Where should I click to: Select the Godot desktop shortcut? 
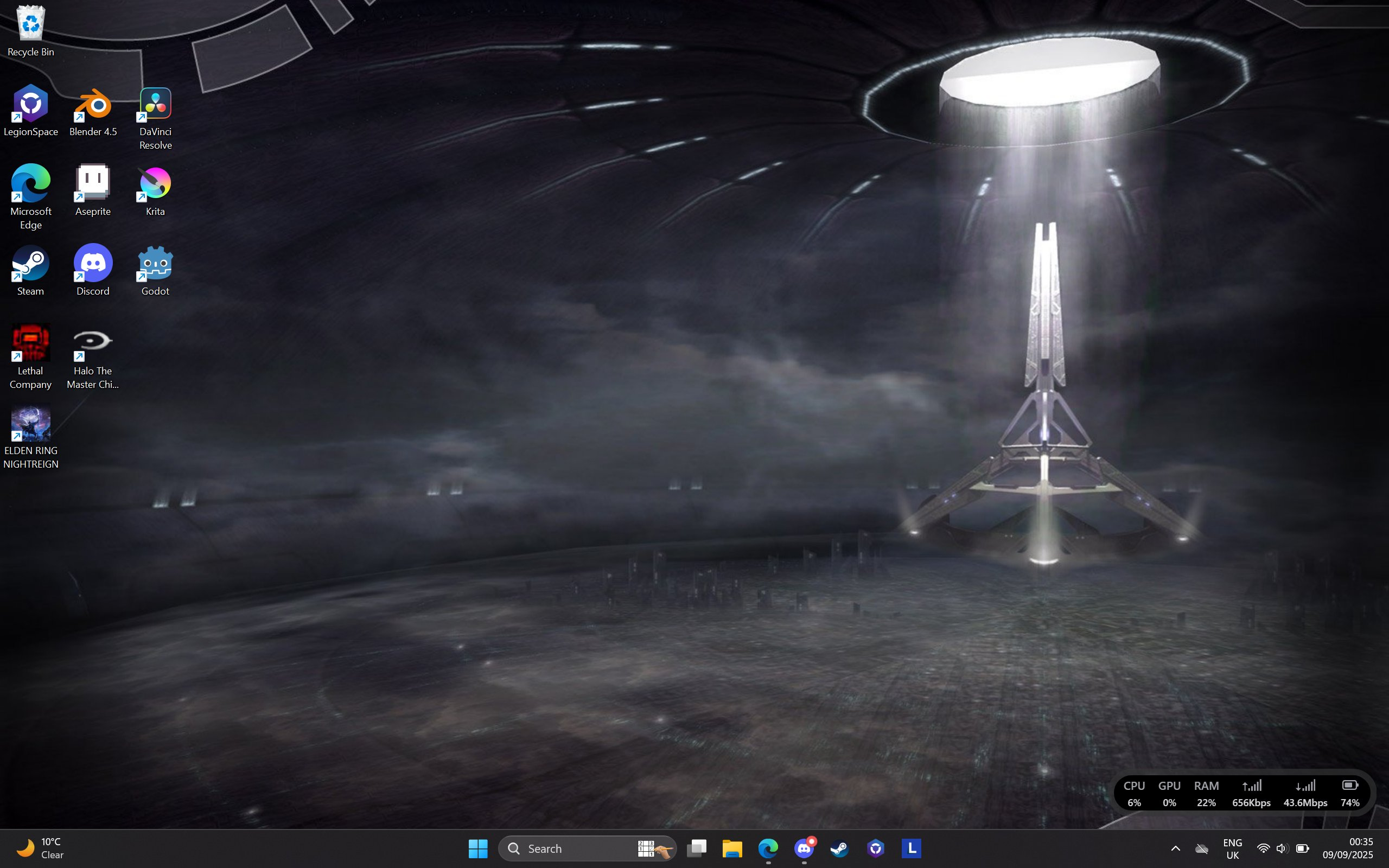pos(156,270)
